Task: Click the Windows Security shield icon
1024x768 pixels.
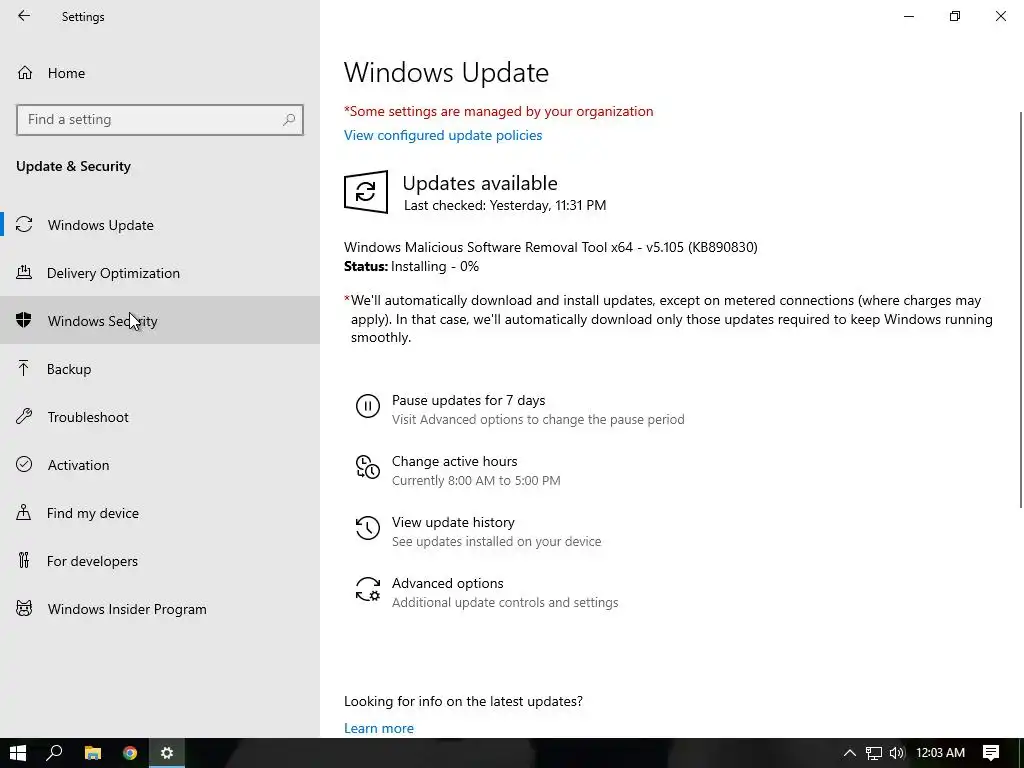Action: [24, 320]
